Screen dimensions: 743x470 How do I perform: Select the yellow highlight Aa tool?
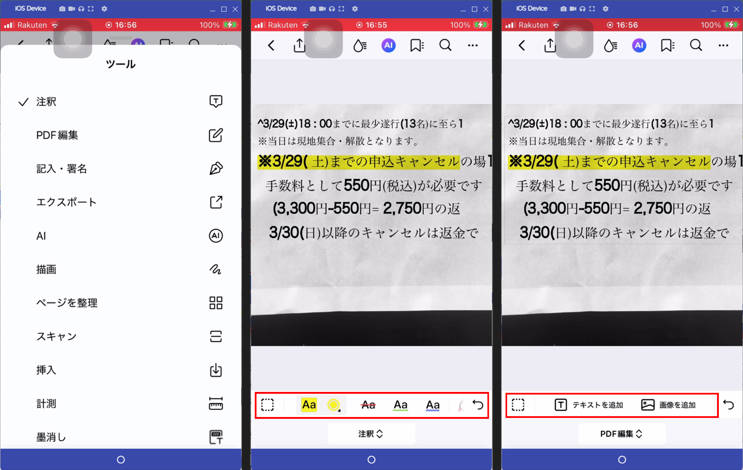tap(309, 405)
